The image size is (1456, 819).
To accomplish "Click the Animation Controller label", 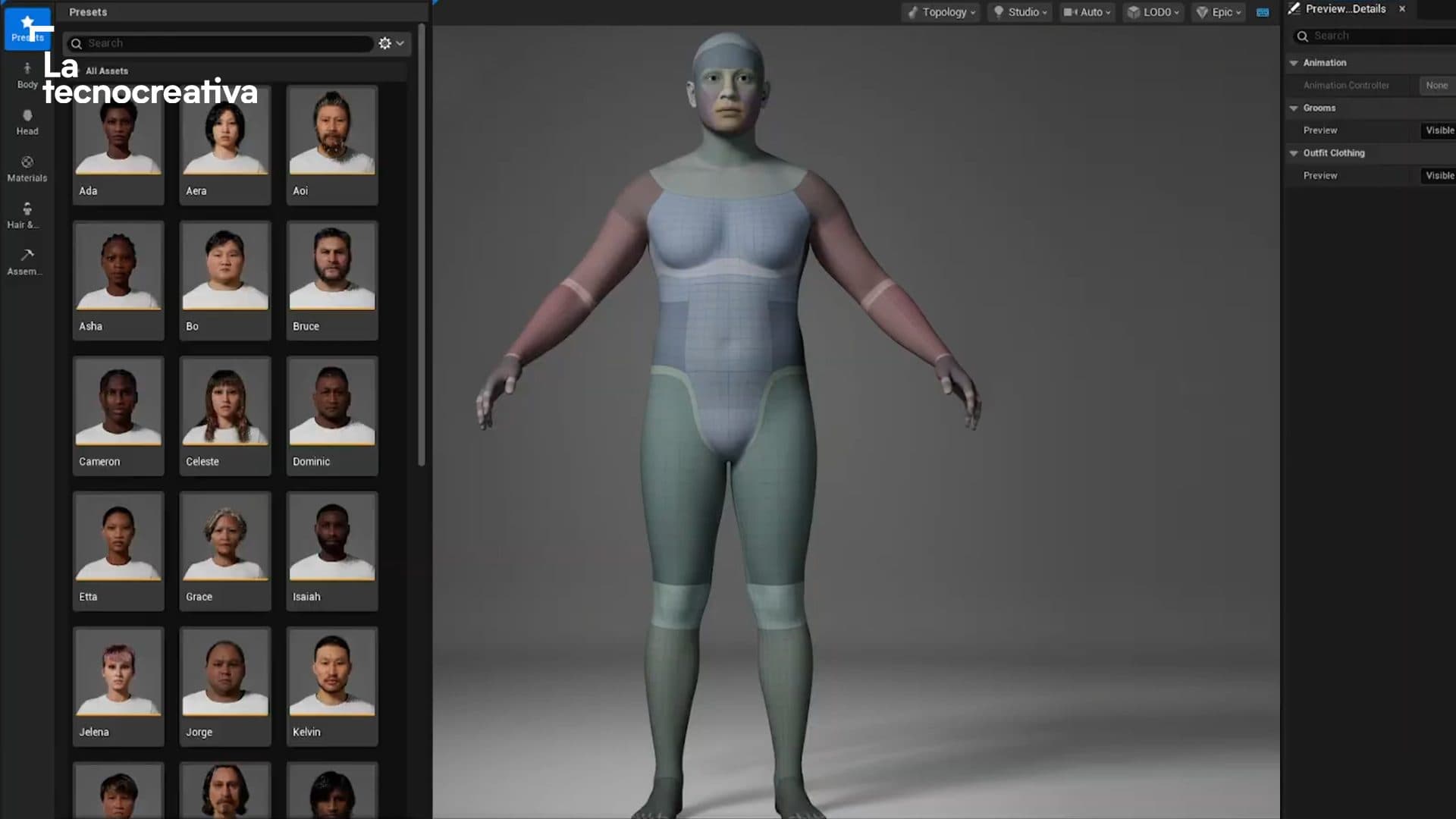I will pyautogui.click(x=1346, y=86).
